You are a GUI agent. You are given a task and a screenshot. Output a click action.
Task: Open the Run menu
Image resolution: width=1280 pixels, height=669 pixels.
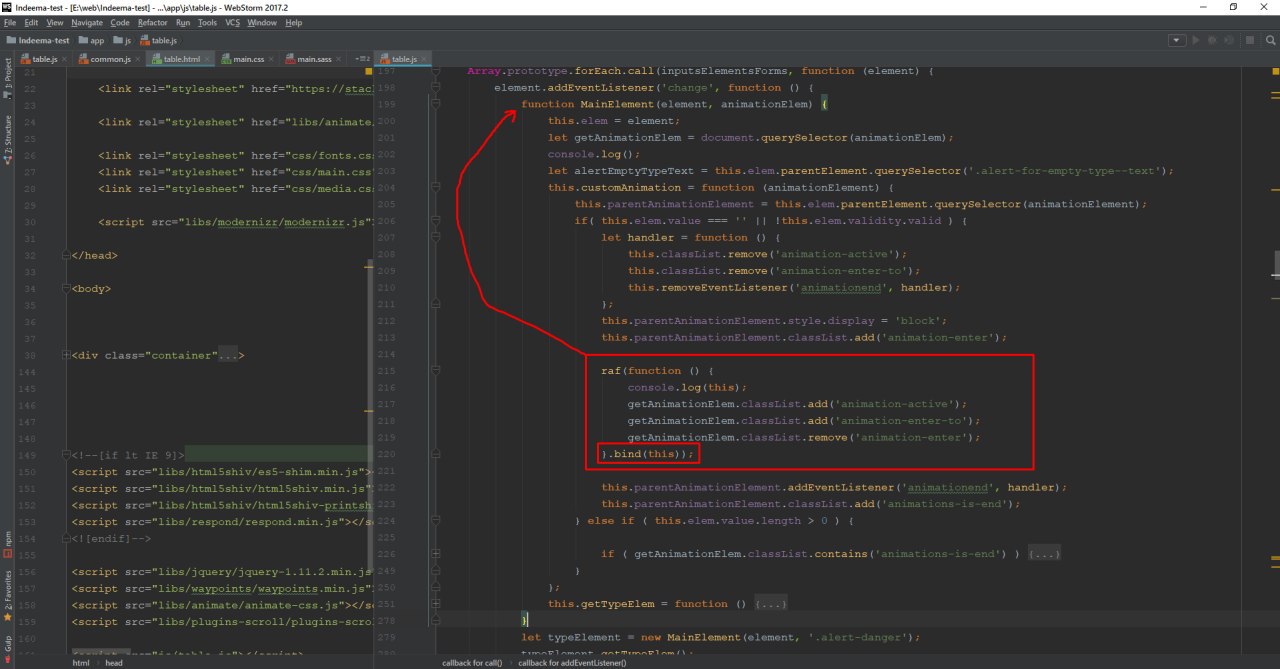(183, 22)
